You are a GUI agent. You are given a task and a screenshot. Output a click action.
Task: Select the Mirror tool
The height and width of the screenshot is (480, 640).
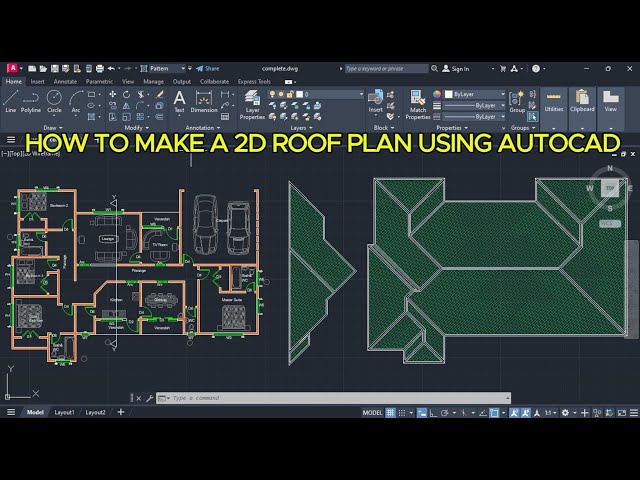coord(127,106)
